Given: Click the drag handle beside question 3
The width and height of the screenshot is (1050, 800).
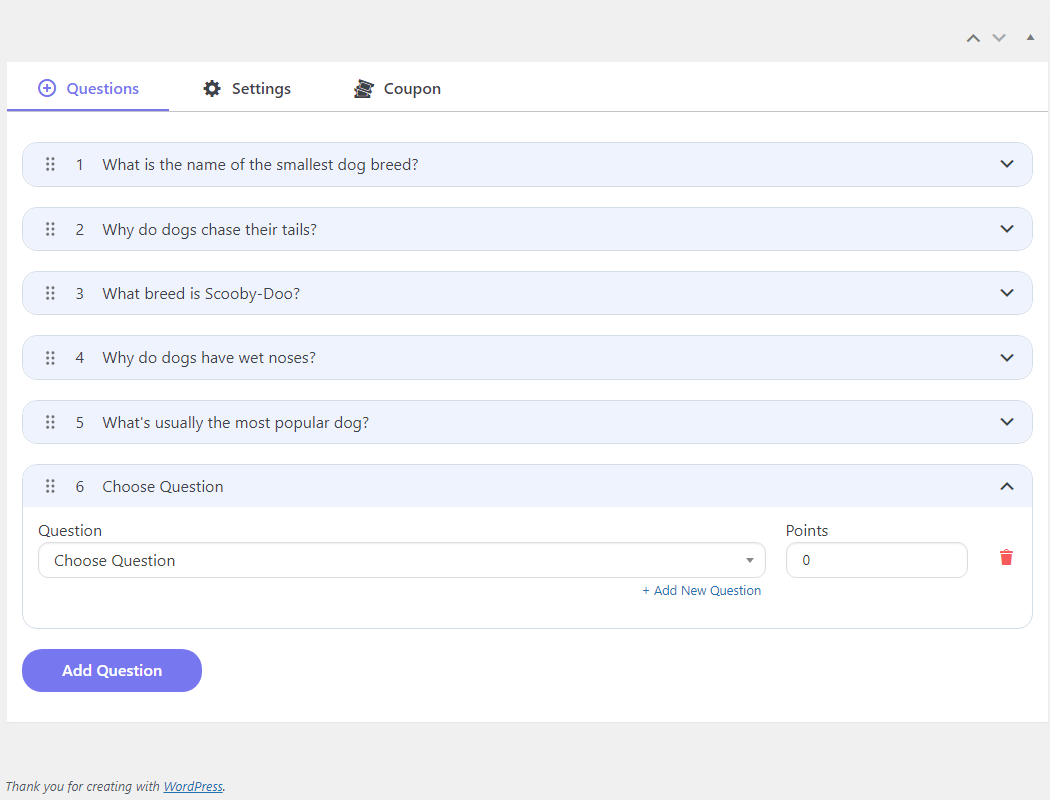Looking at the screenshot, I should [x=50, y=293].
